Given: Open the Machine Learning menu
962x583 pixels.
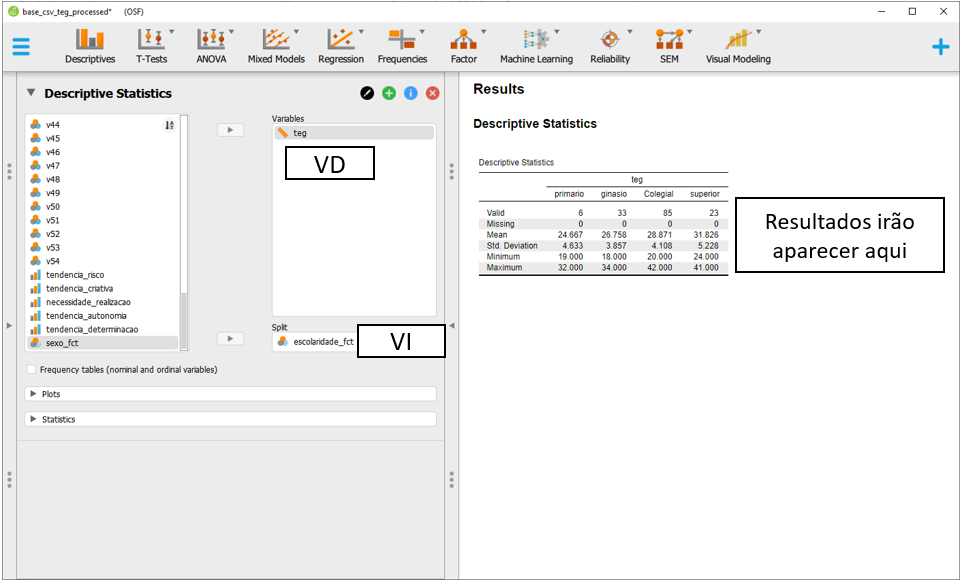Looking at the screenshot, I should 537,46.
